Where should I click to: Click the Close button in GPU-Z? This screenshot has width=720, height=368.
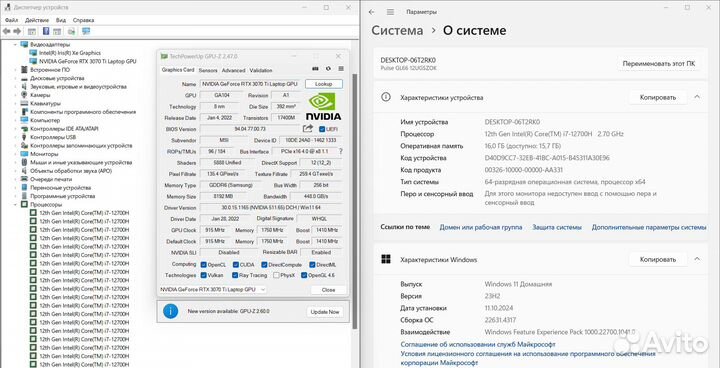point(328,290)
